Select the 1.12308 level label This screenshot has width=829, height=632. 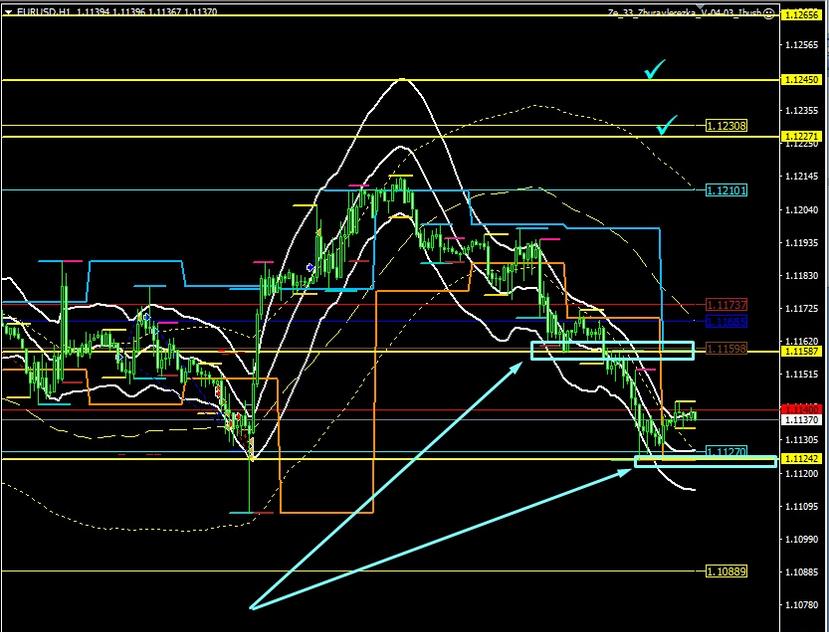pos(726,125)
